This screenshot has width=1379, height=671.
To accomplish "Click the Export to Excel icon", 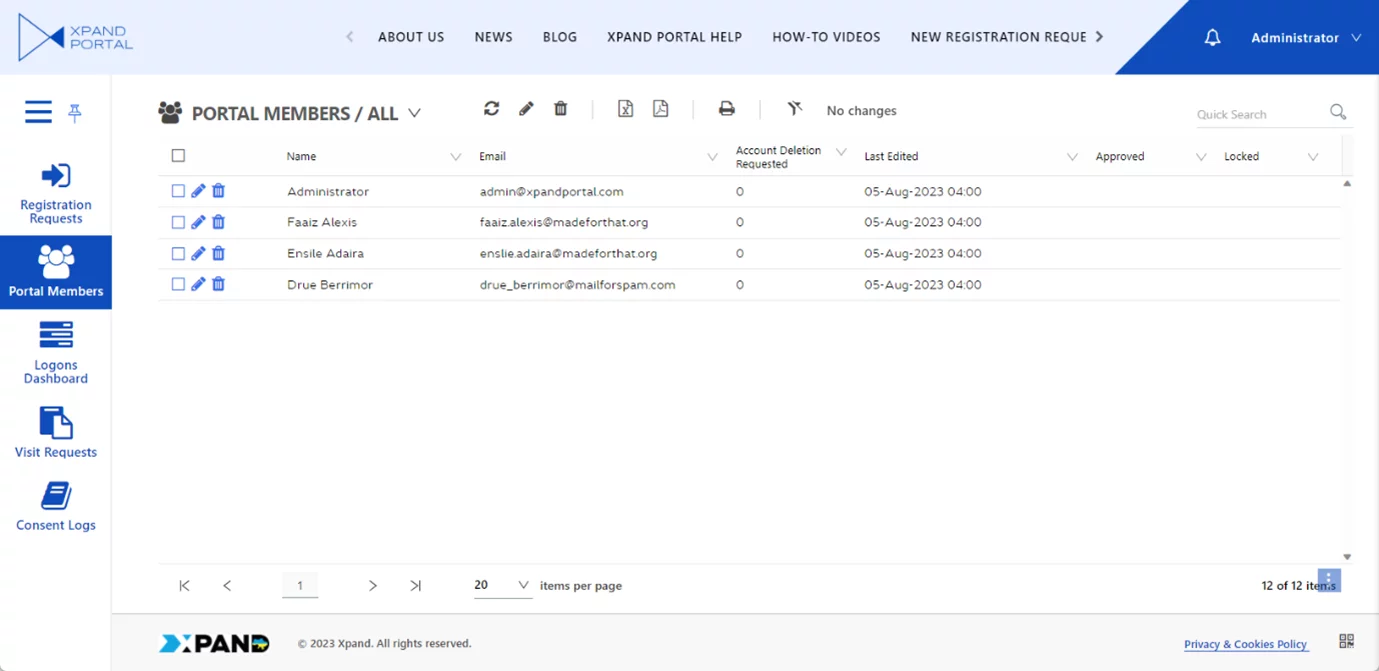I will click(x=625, y=109).
